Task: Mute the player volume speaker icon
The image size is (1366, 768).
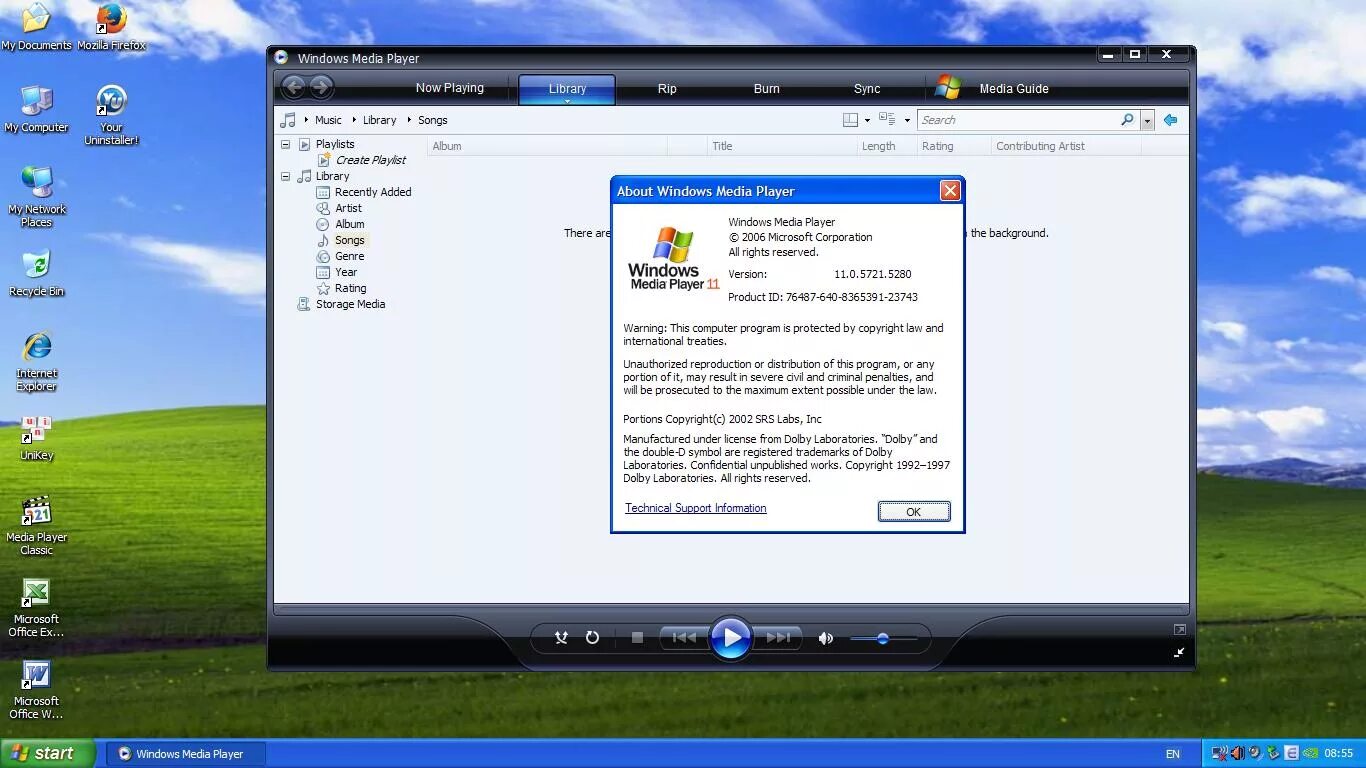Action: coord(825,638)
